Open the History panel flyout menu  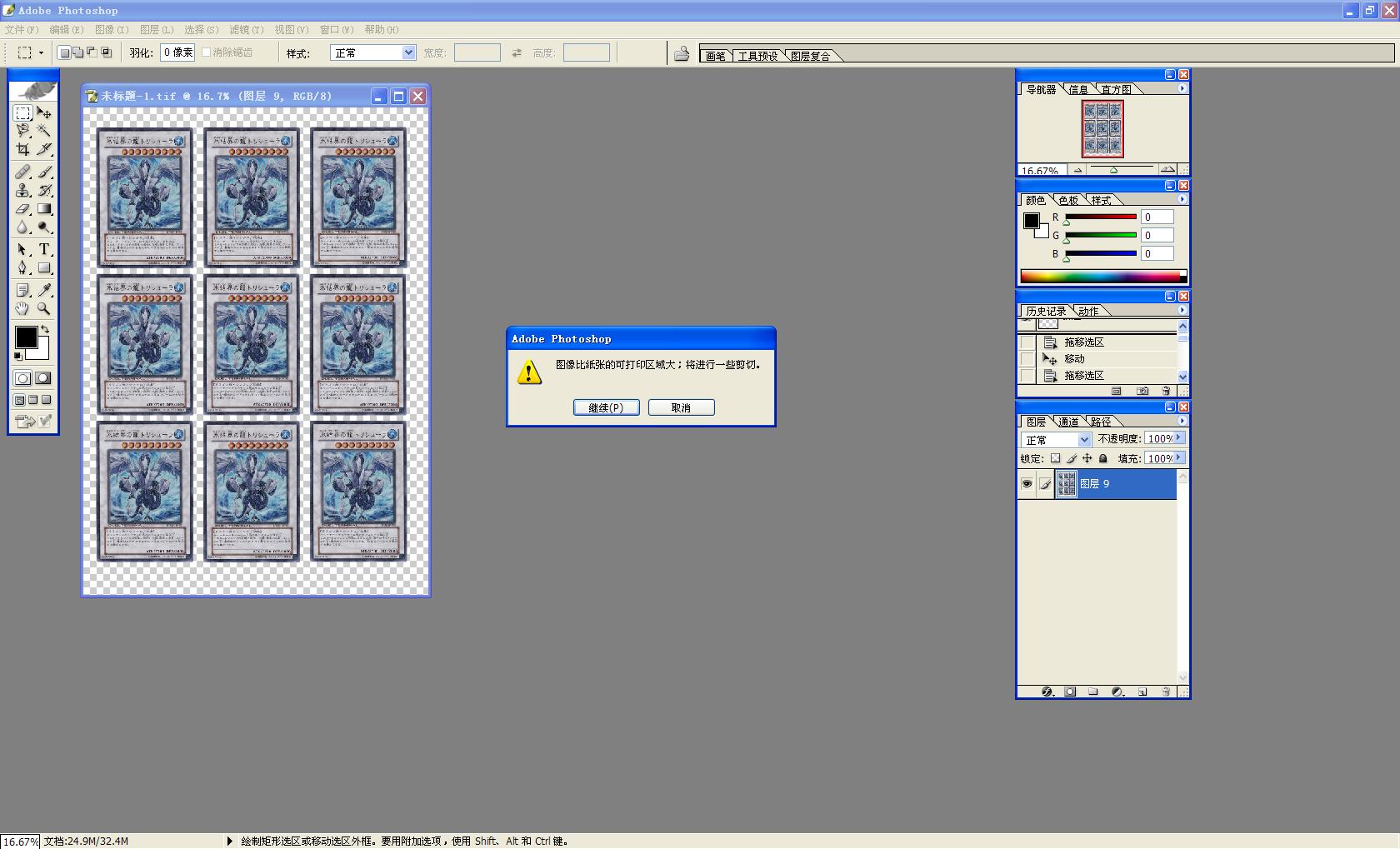(1182, 310)
